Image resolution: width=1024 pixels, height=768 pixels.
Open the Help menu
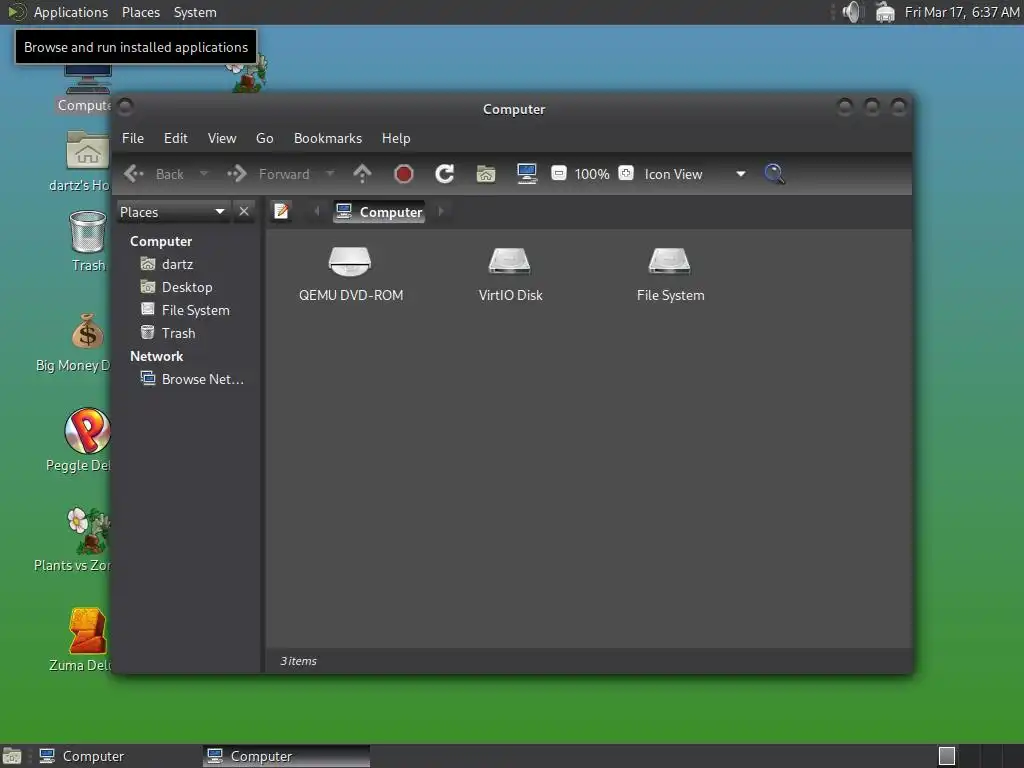click(396, 138)
